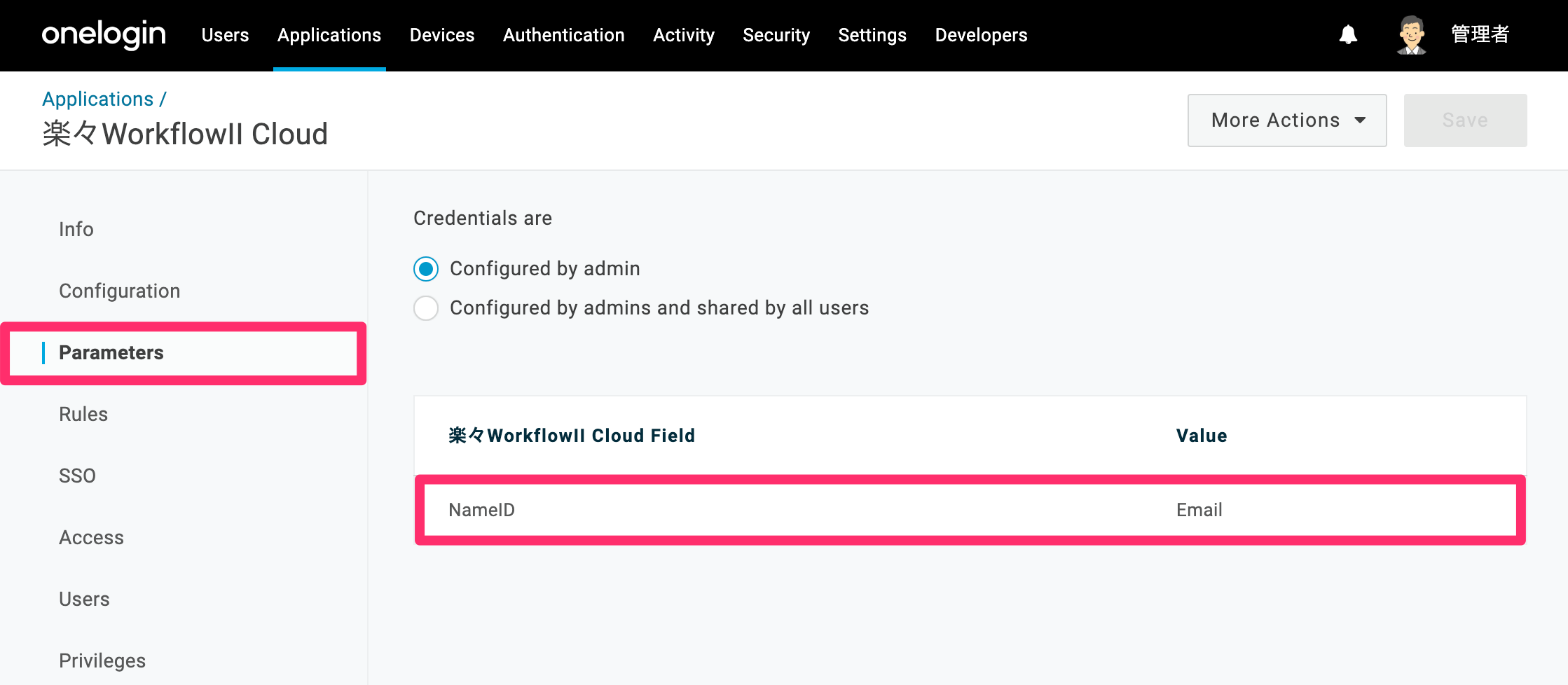Open the Developers menu
The height and width of the screenshot is (685, 1568).
point(981,35)
